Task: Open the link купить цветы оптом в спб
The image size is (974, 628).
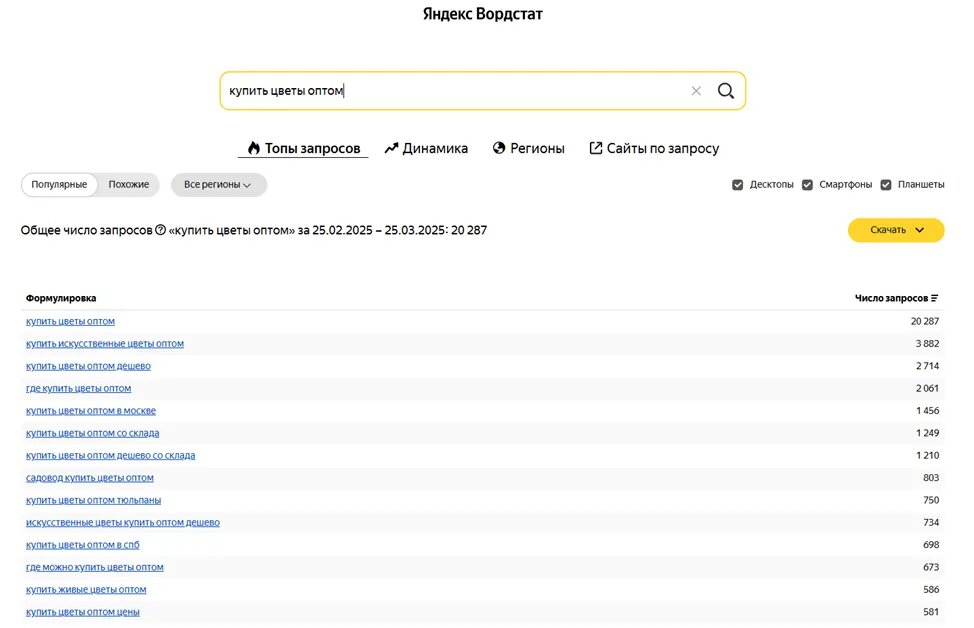Action: click(83, 545)
